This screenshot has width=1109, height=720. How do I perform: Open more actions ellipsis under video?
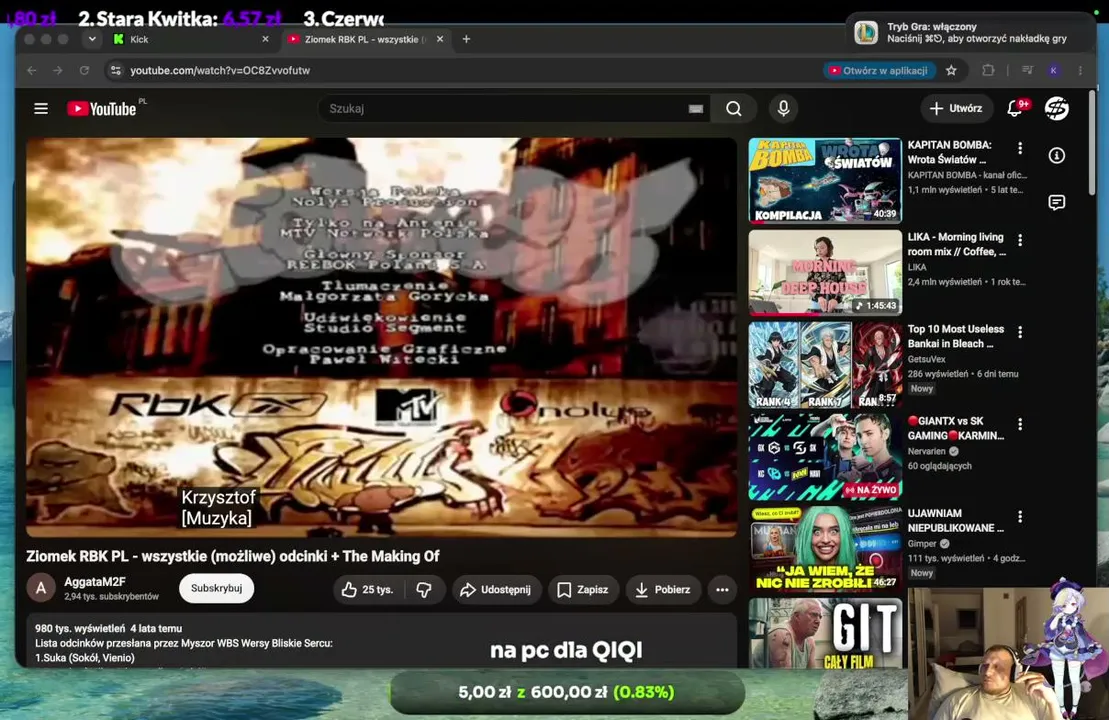pos(722,589)
